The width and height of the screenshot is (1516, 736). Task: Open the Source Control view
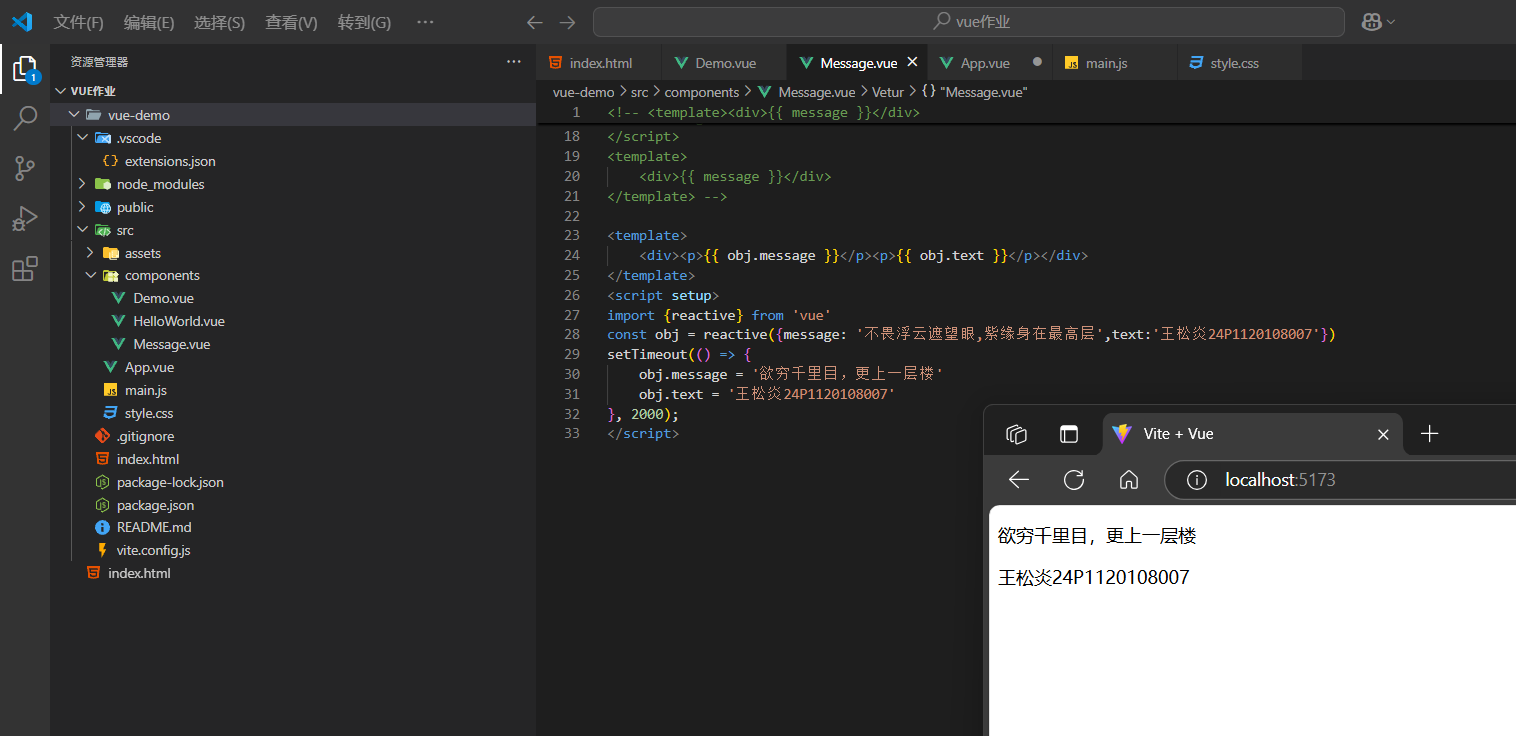coord(25,169)
